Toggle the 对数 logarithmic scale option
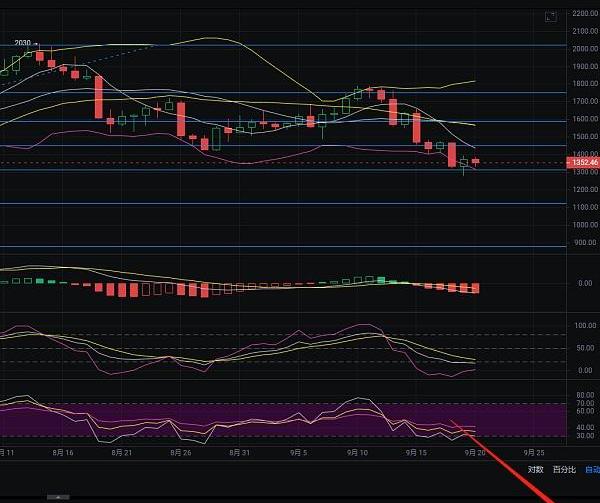The image size is (600, 503). point(536,469)
